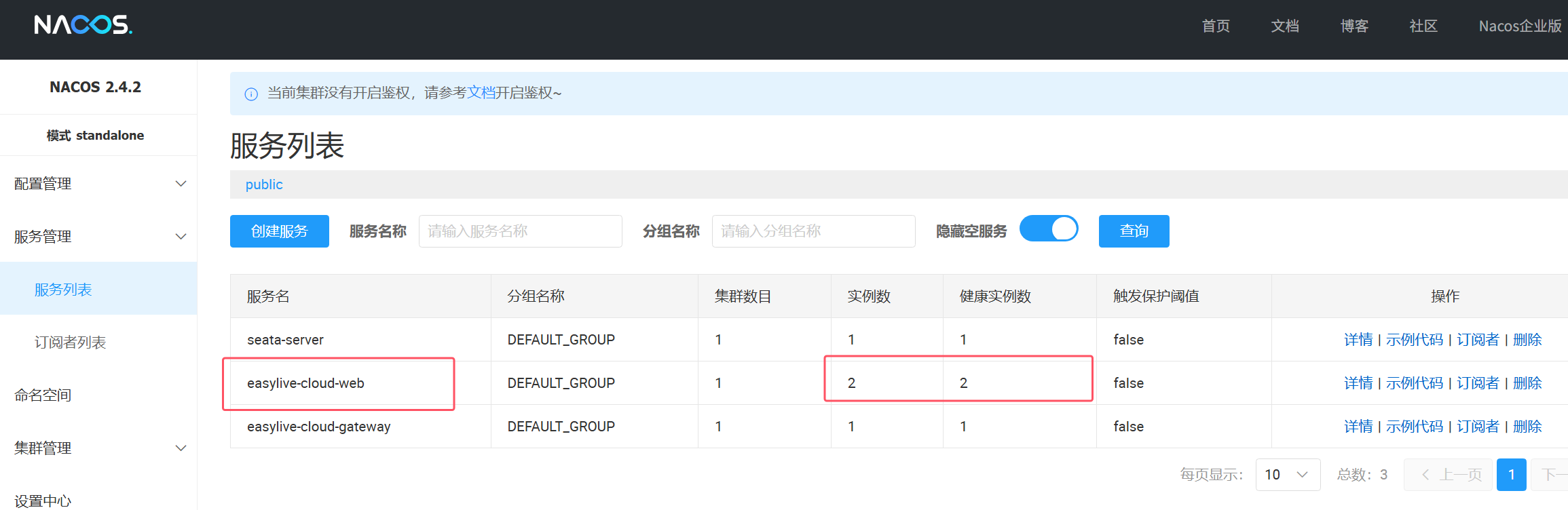Click the 触发保护阈值 column header
Screen dimensions: 1568x510
pos(1156,296)
